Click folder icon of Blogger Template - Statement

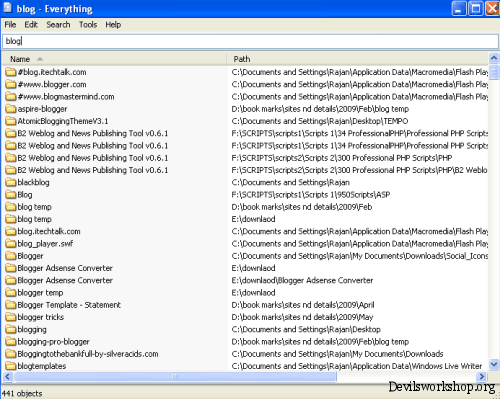click(11, 305)
